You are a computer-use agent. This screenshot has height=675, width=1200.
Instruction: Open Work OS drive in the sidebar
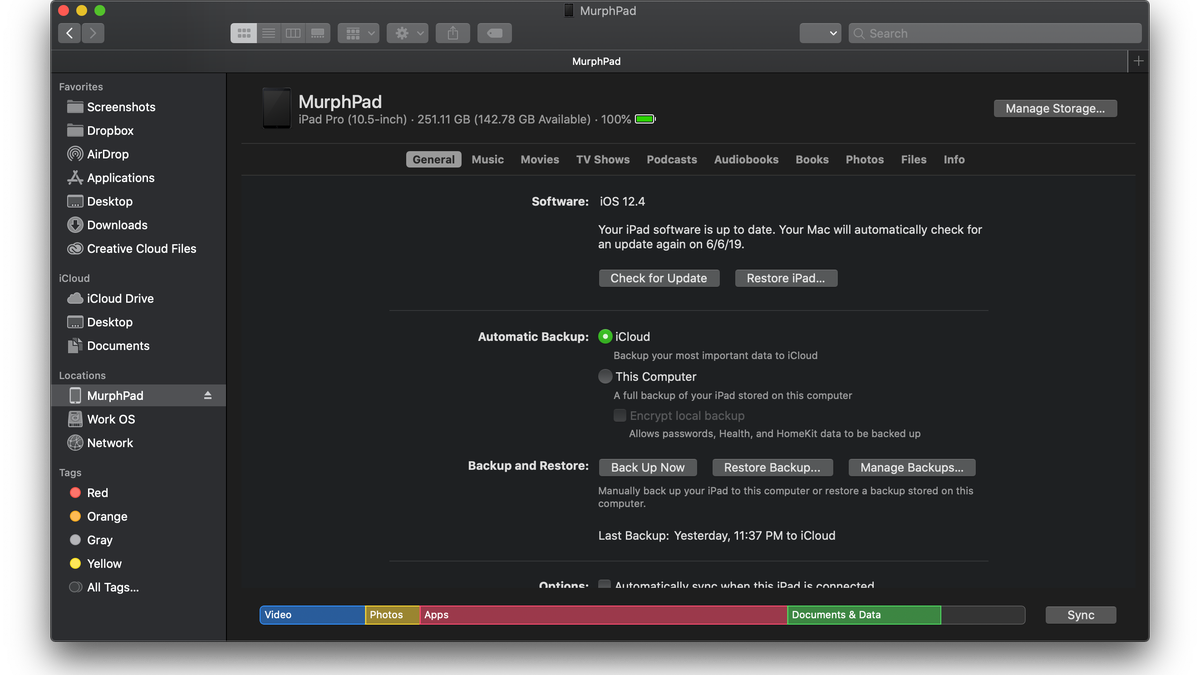coord(138,420)
